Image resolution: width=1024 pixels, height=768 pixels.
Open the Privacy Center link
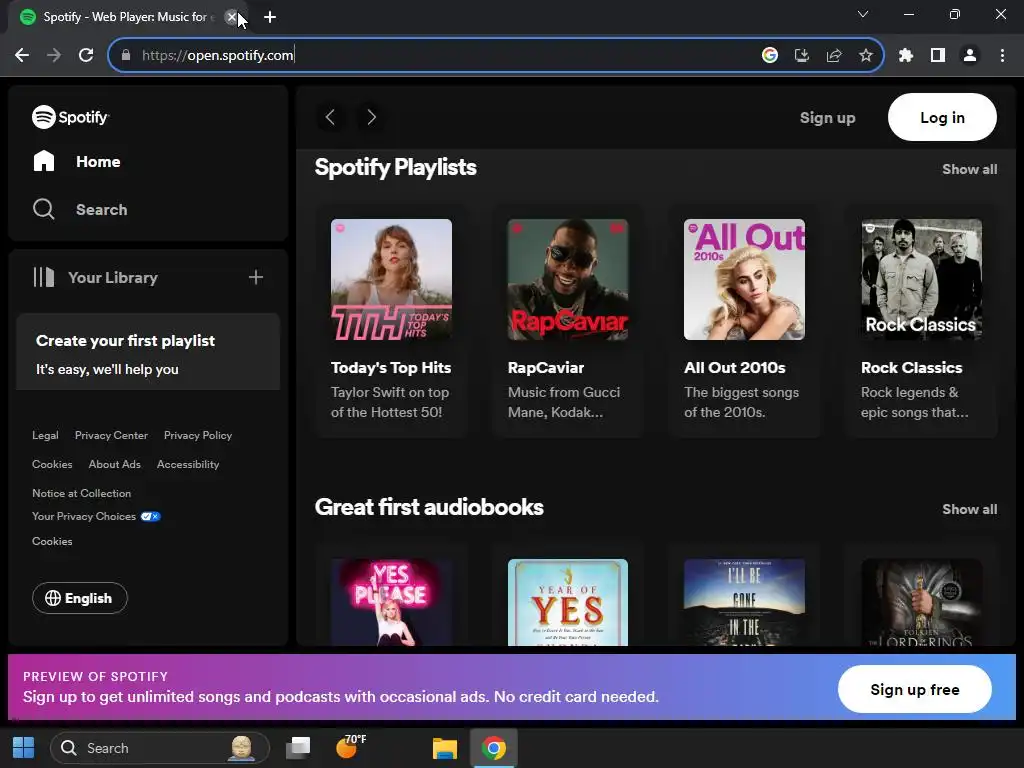pos(111,436)
